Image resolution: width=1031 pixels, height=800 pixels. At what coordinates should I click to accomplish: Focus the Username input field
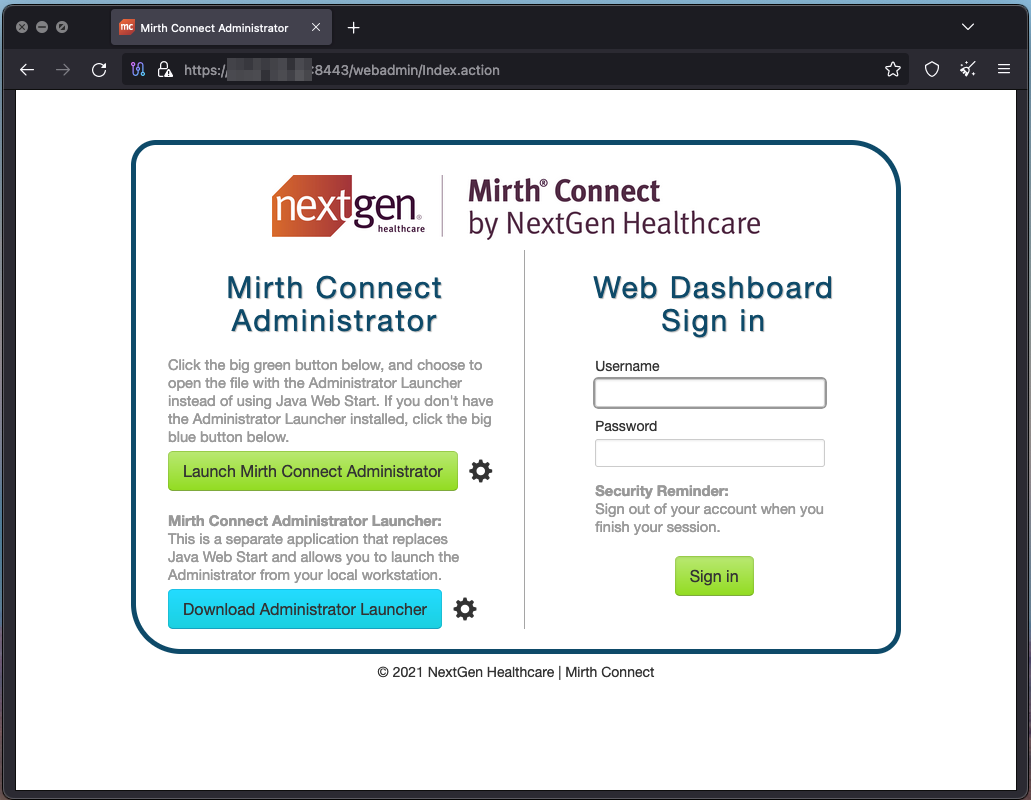710,393
